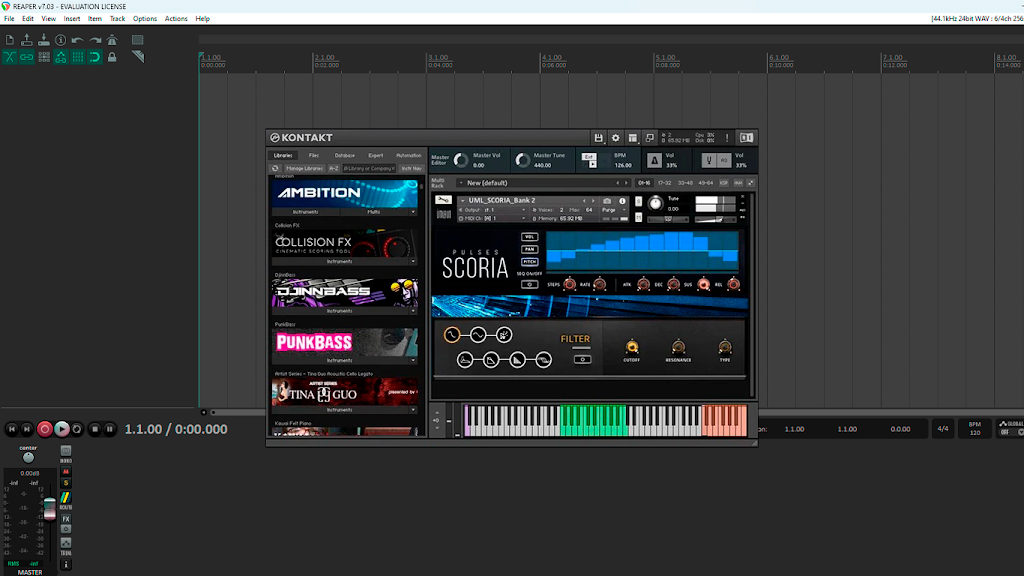The height and width of the screenshot is (576, 1024).
Task: Expand DjinnBass Instruments dropdown arrow
Action: [413, 311]
